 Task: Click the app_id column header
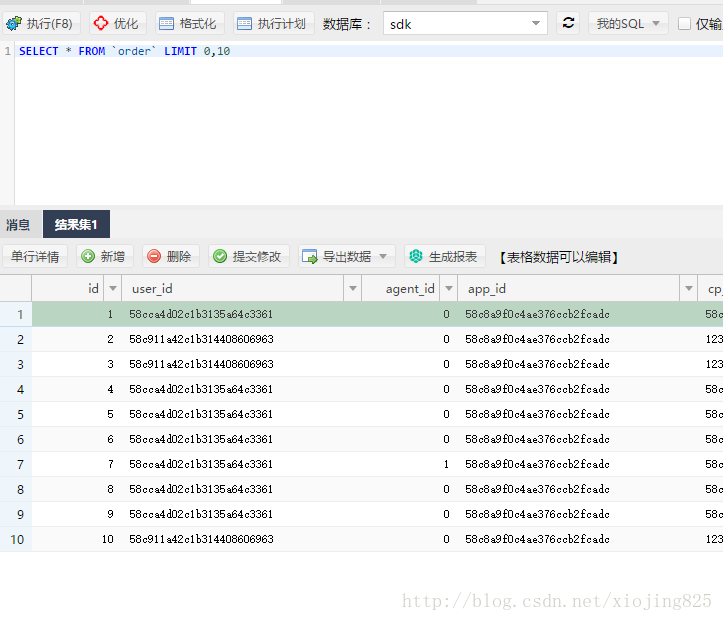tap(569, 289)
